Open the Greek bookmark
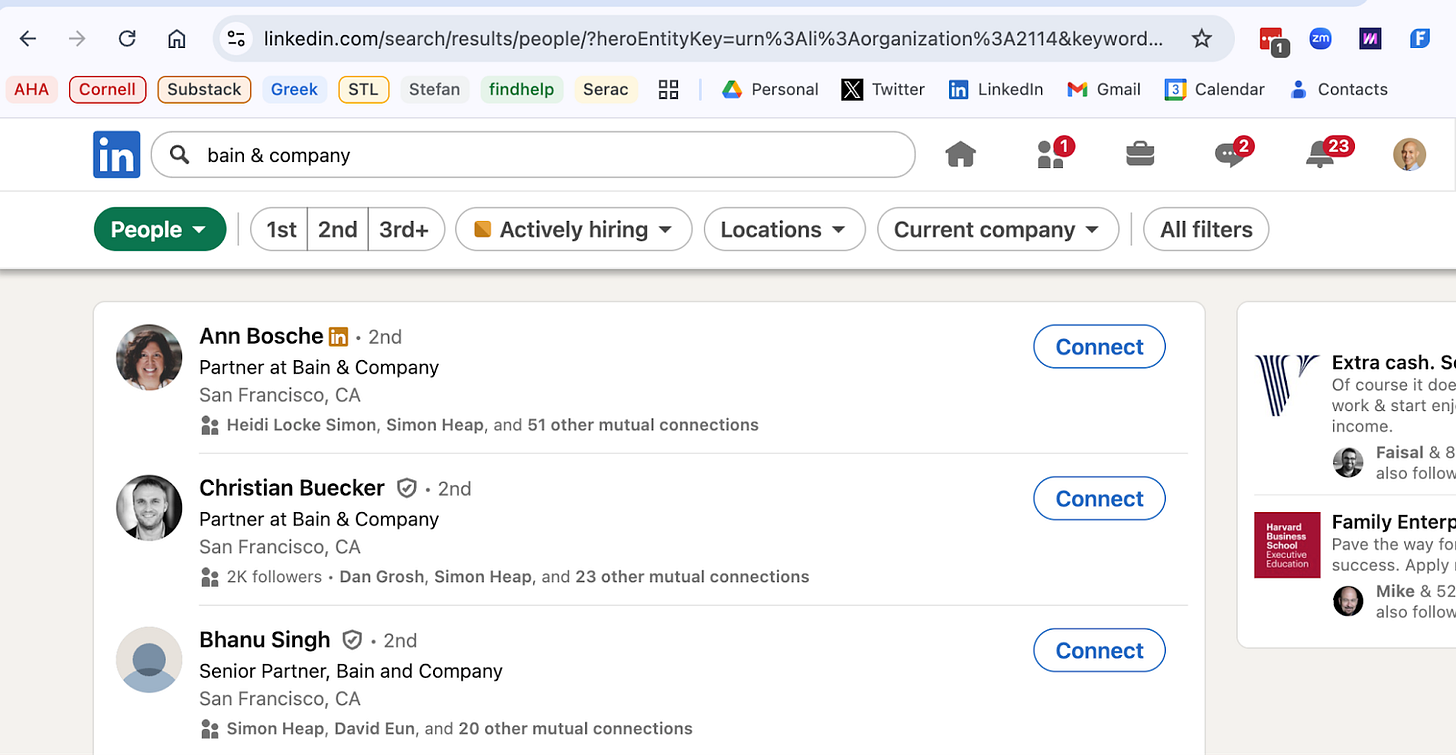The image size is (1456, 755). tap(294, 89)
